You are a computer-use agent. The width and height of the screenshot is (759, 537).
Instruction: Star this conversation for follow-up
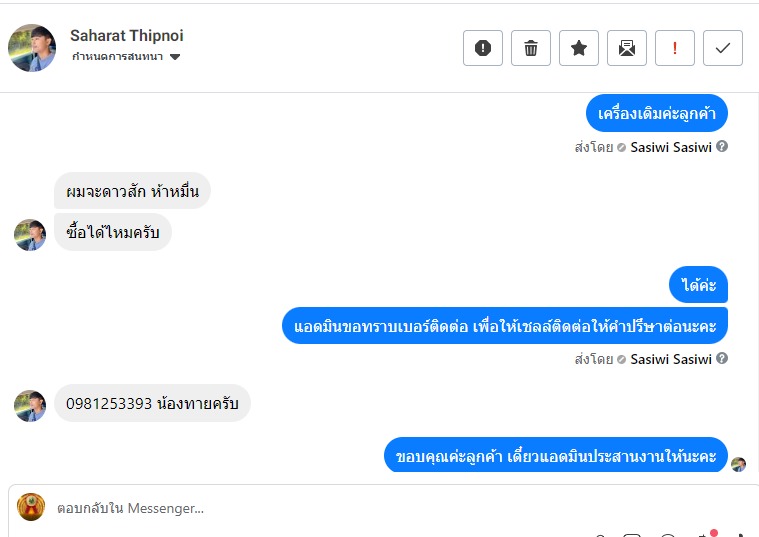pyautogui.click(x=578, y=48)
